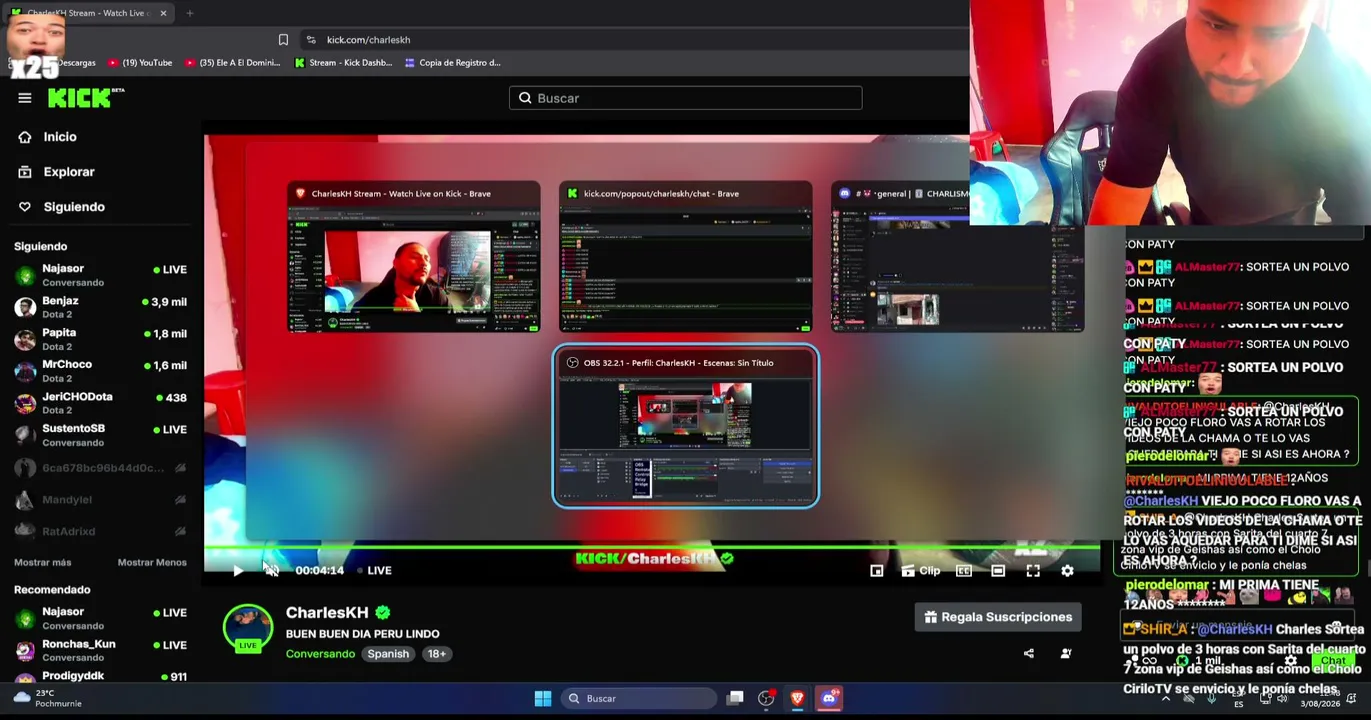Toggle picture-in-picture mode icon

point(877,571)
